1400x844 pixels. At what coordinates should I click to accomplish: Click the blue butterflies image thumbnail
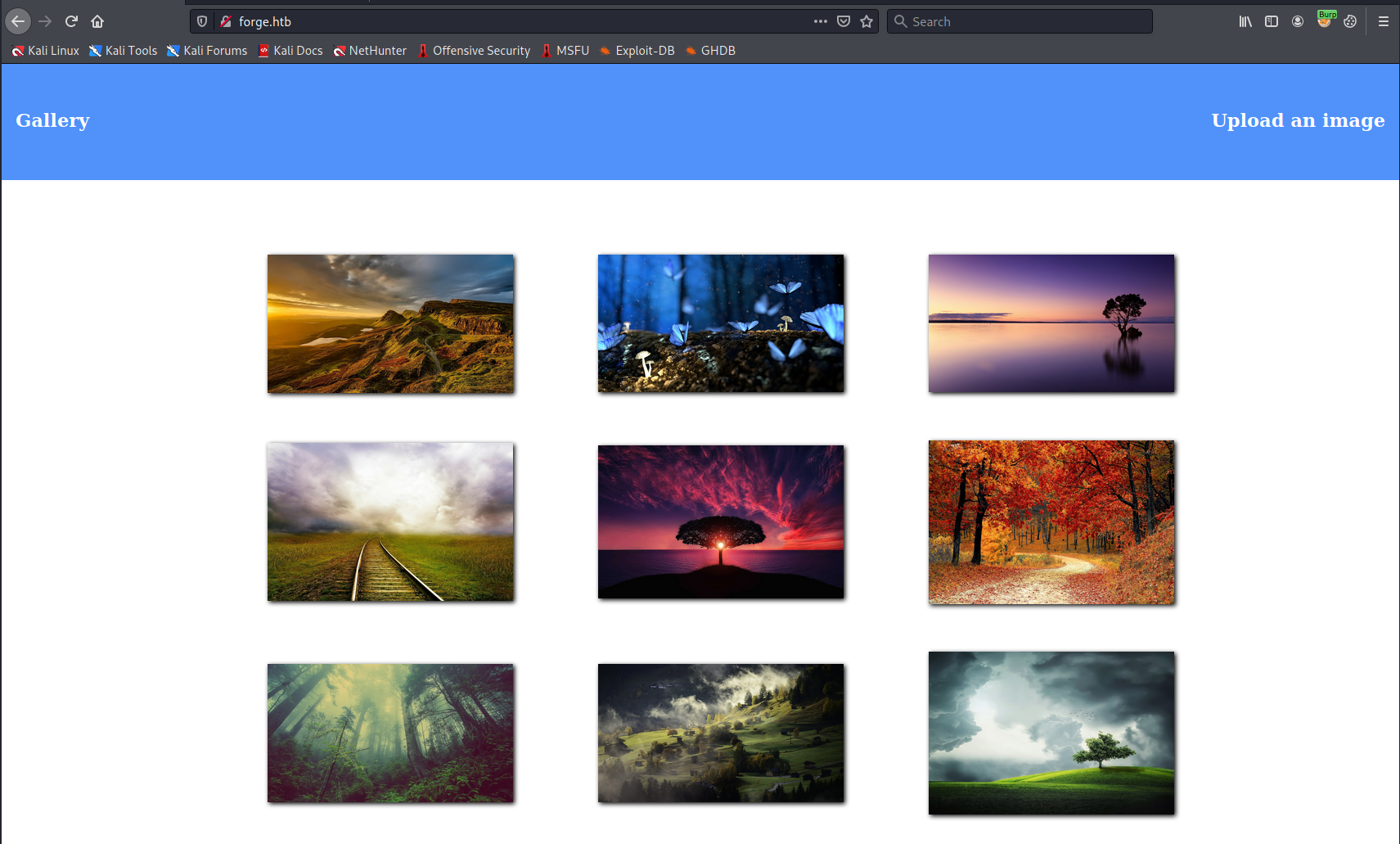click(x=721, y=323)
